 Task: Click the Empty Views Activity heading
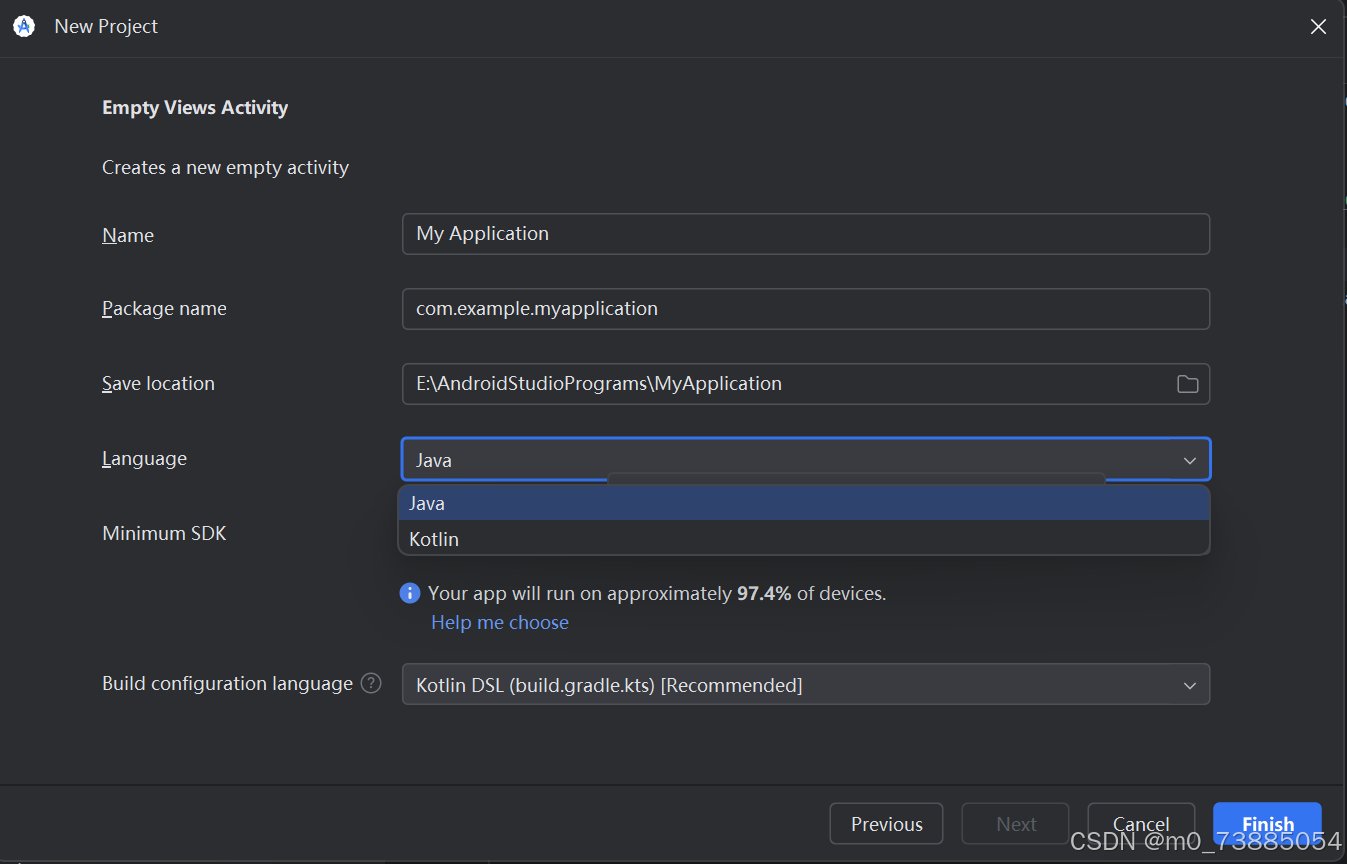(195, 107)
